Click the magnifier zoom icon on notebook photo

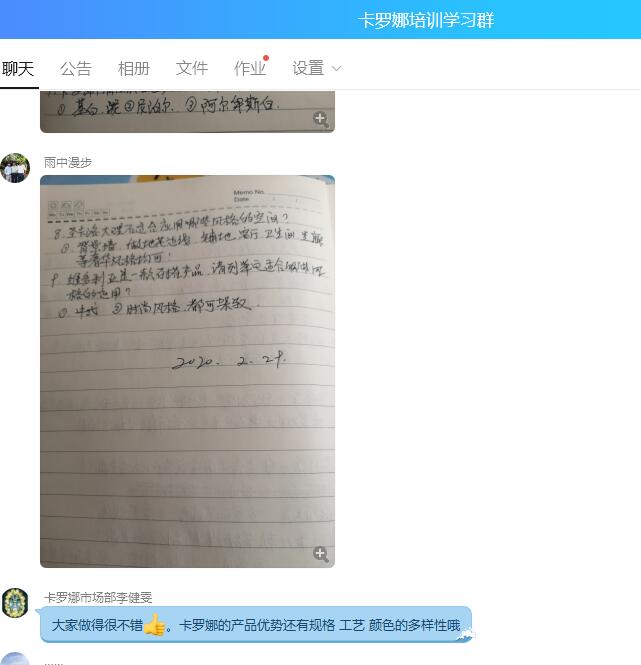[x=321, y=554]
